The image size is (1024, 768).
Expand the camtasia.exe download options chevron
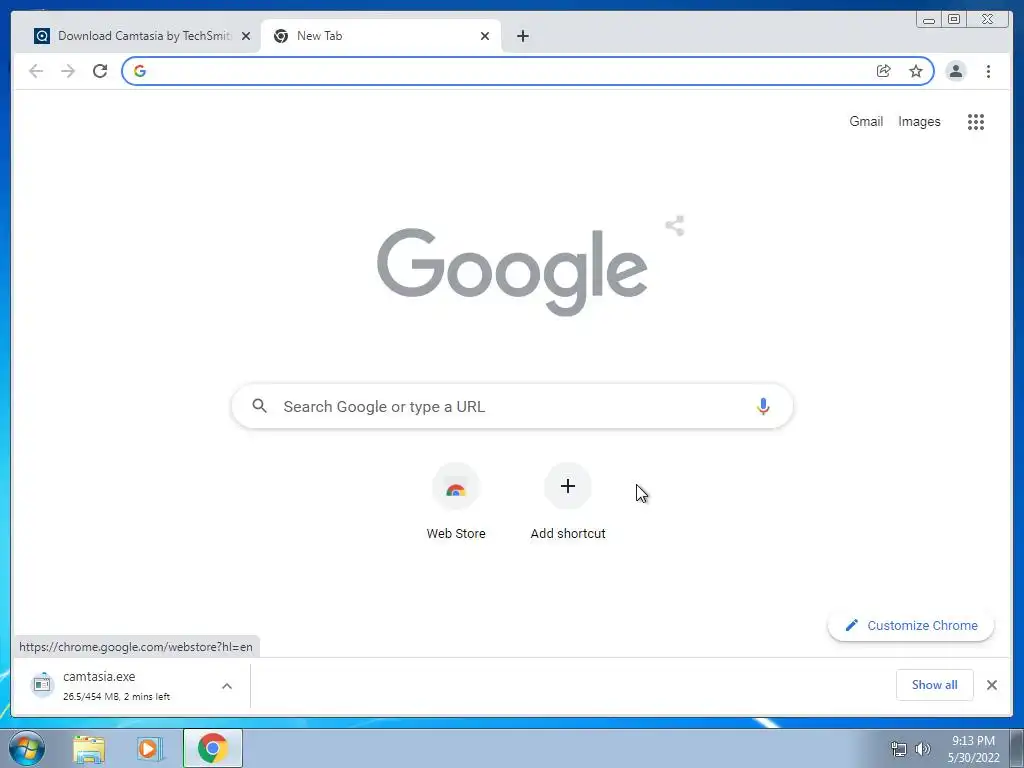(227, 686)
